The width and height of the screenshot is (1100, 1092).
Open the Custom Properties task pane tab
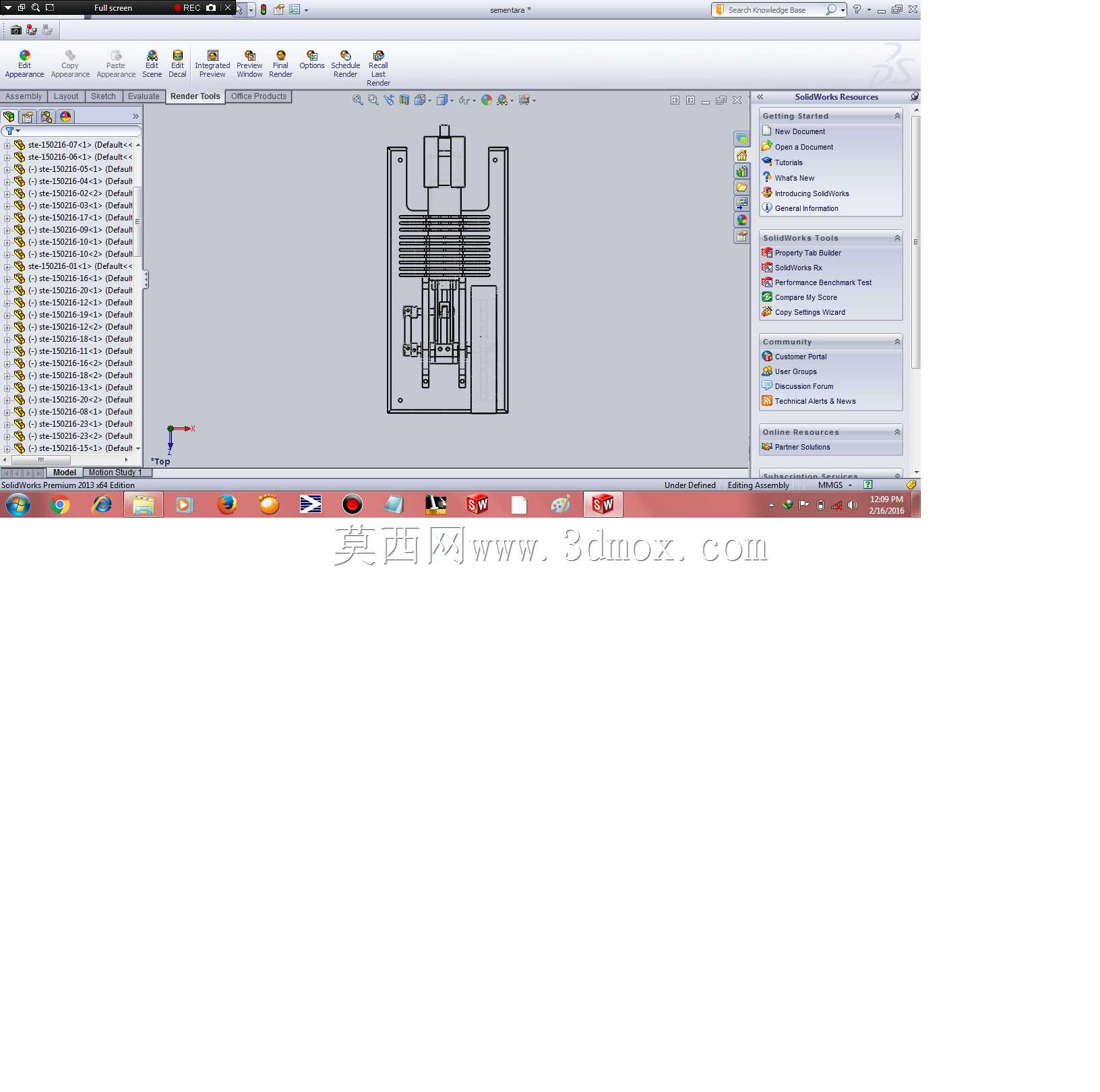[741, 236]
